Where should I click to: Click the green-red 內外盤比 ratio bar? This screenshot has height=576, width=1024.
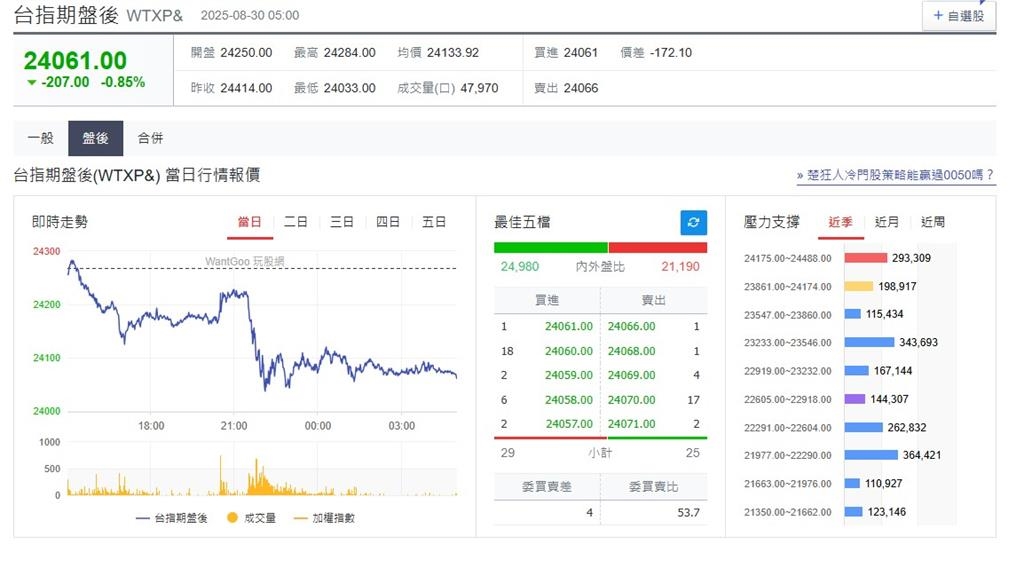(600, 246)
